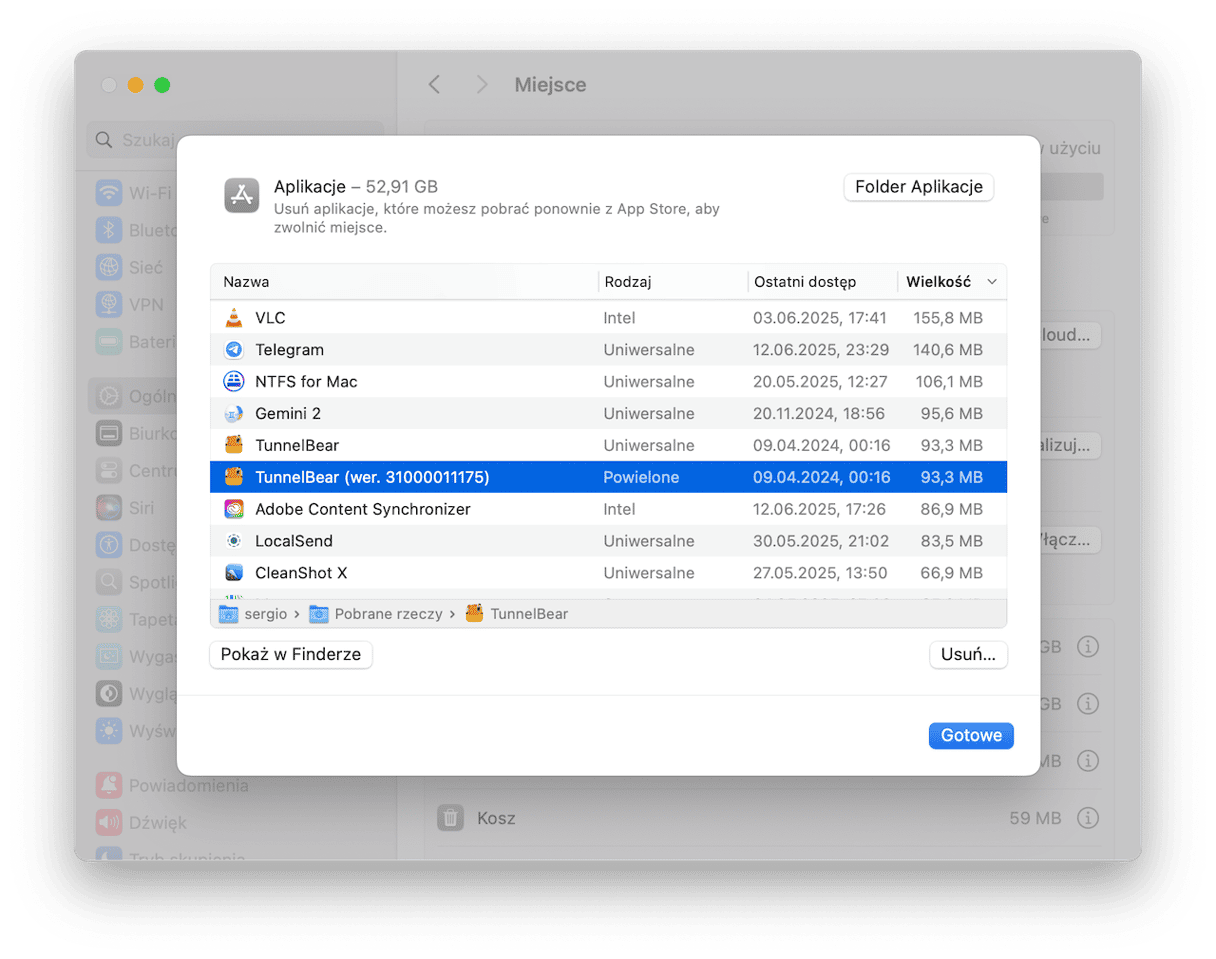
Task: Go forward with the right chevron
Action: [482, 85]
